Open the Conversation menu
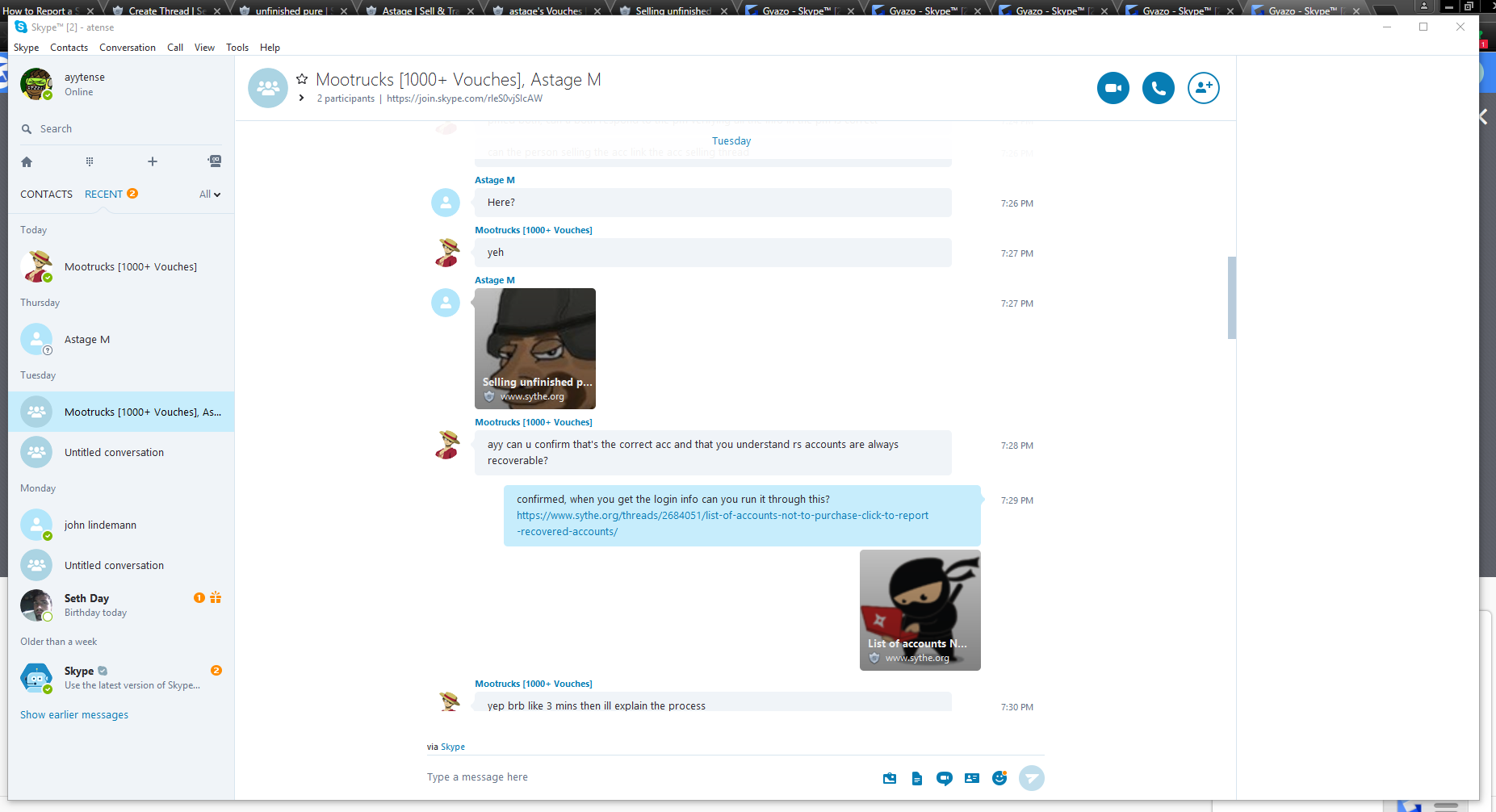This screenshot has width=1496, height=812. pos(128,48)
